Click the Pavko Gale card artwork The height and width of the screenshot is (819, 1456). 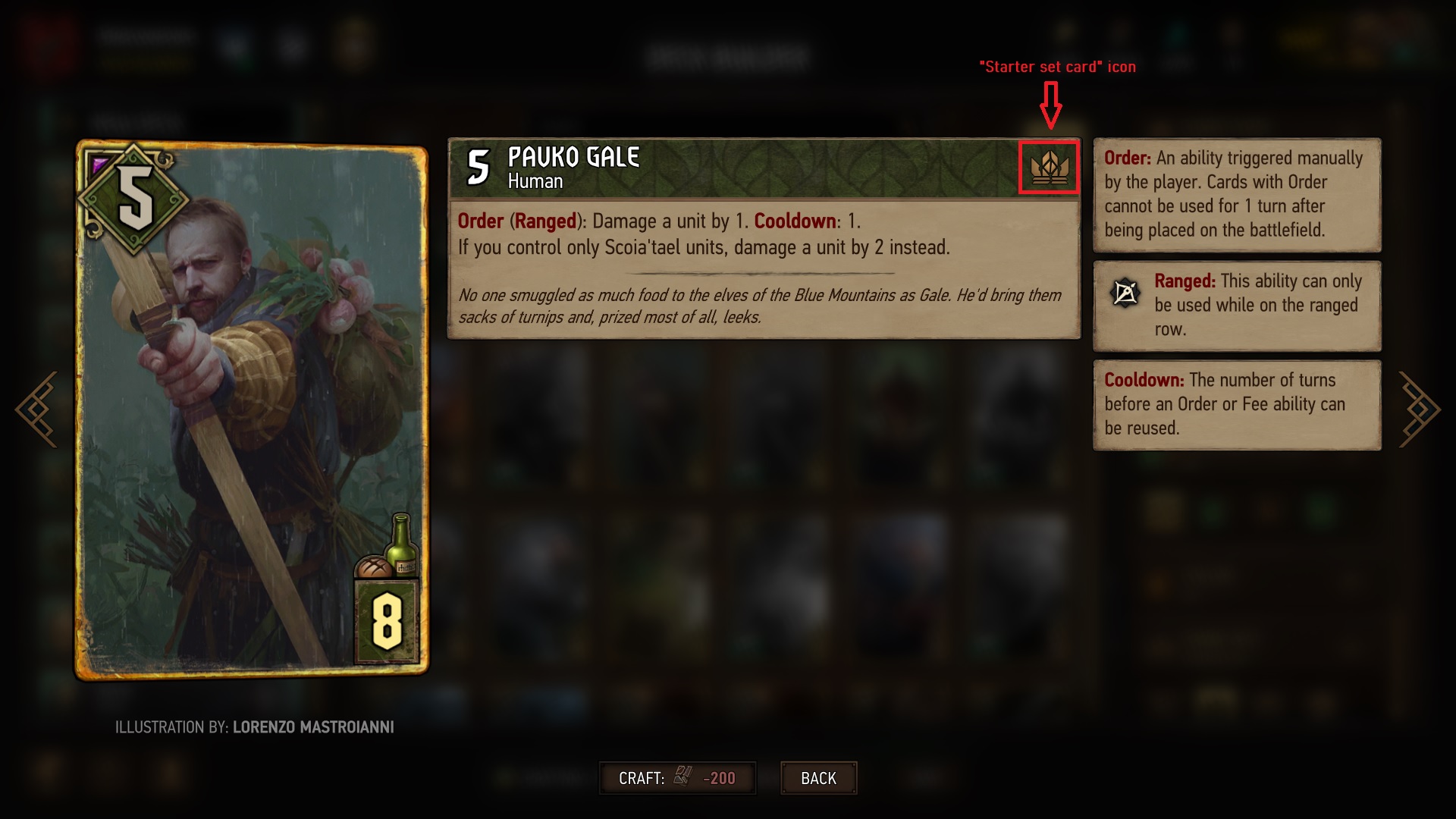point(252,409)
